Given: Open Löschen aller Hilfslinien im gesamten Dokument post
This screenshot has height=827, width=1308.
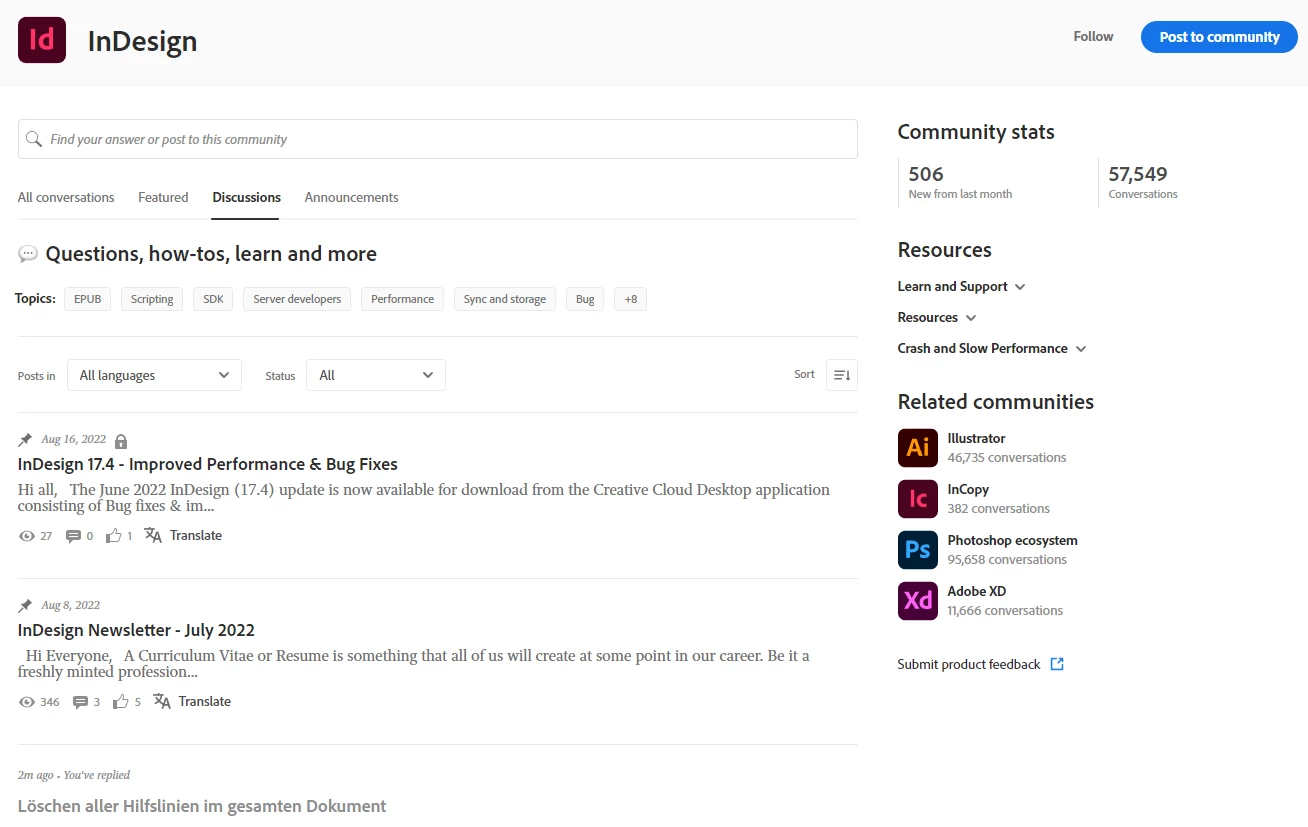Looking at the screenshot, I should click(x=202, y=806).
